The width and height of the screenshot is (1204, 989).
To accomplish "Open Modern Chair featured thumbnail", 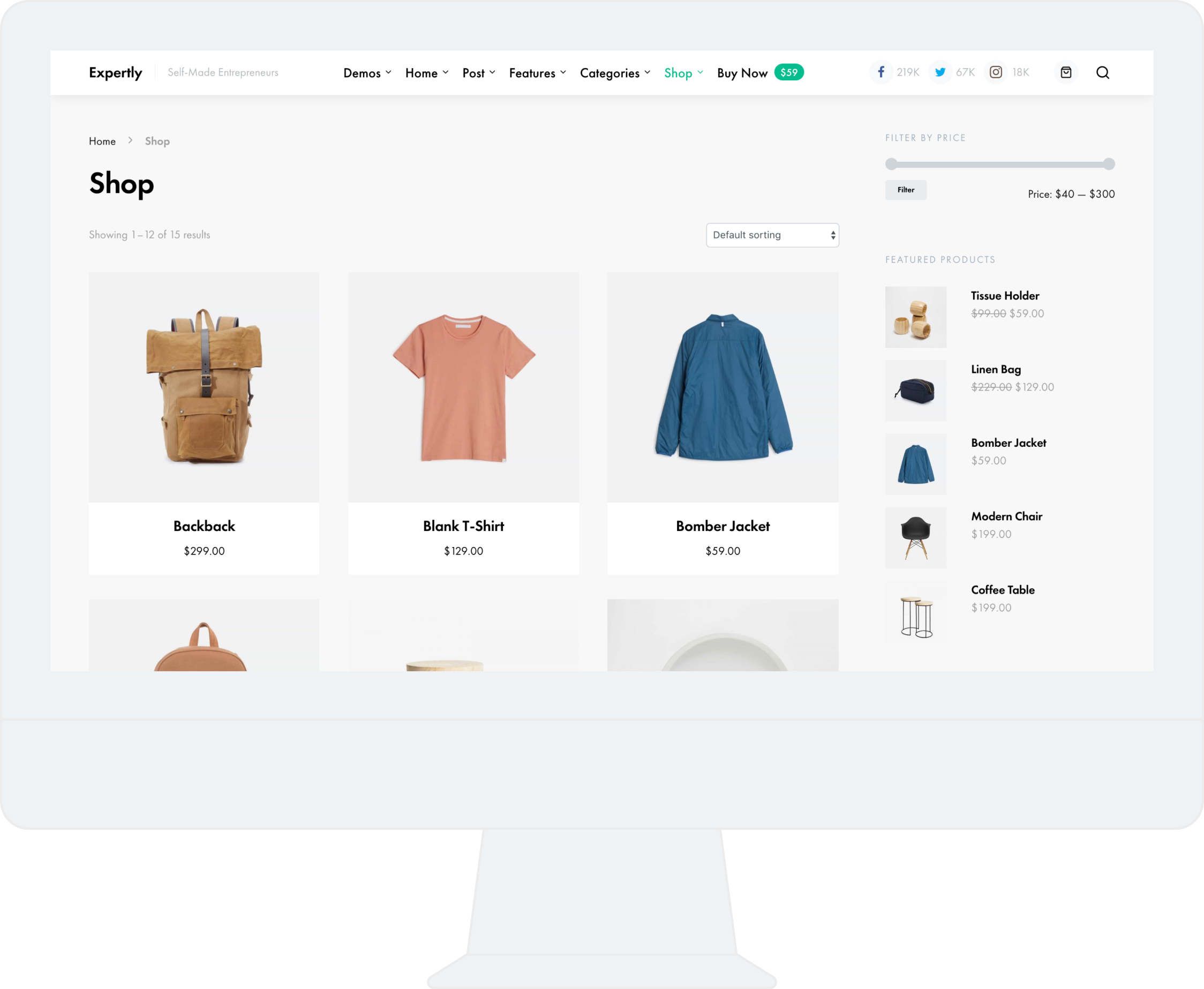I will click(916, 538).
